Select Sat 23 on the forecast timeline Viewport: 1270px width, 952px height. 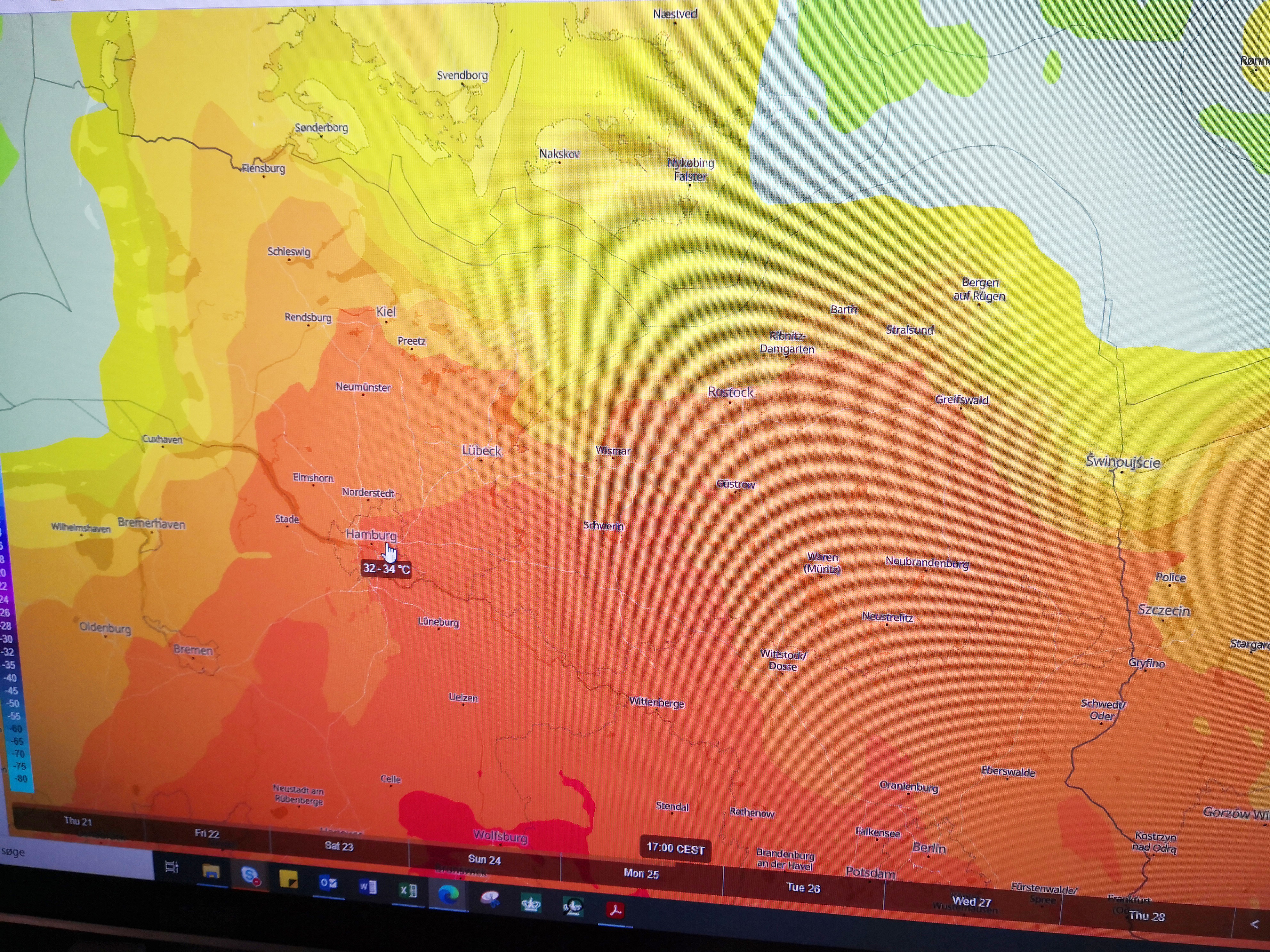(339, 846)
